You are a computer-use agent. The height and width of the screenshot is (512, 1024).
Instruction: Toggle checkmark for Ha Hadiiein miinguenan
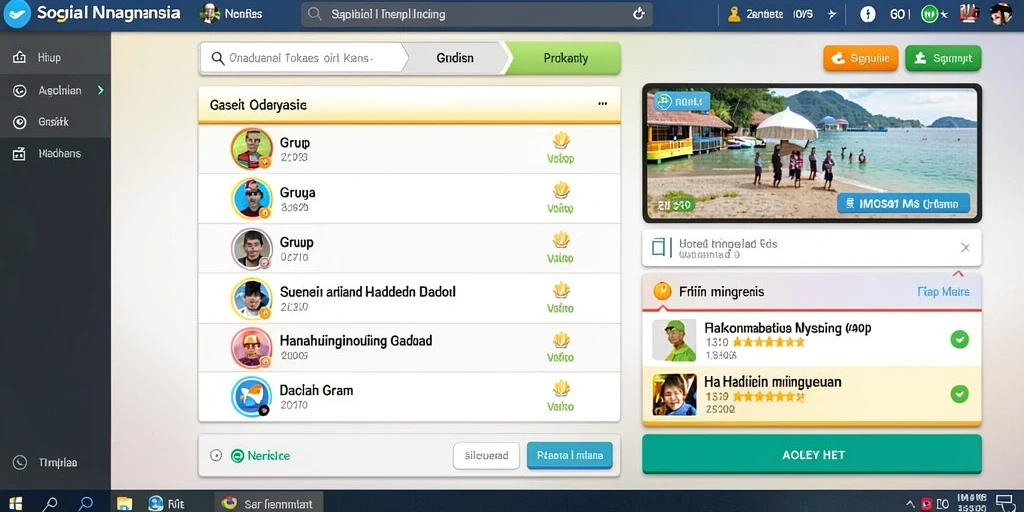pos(959,394)
